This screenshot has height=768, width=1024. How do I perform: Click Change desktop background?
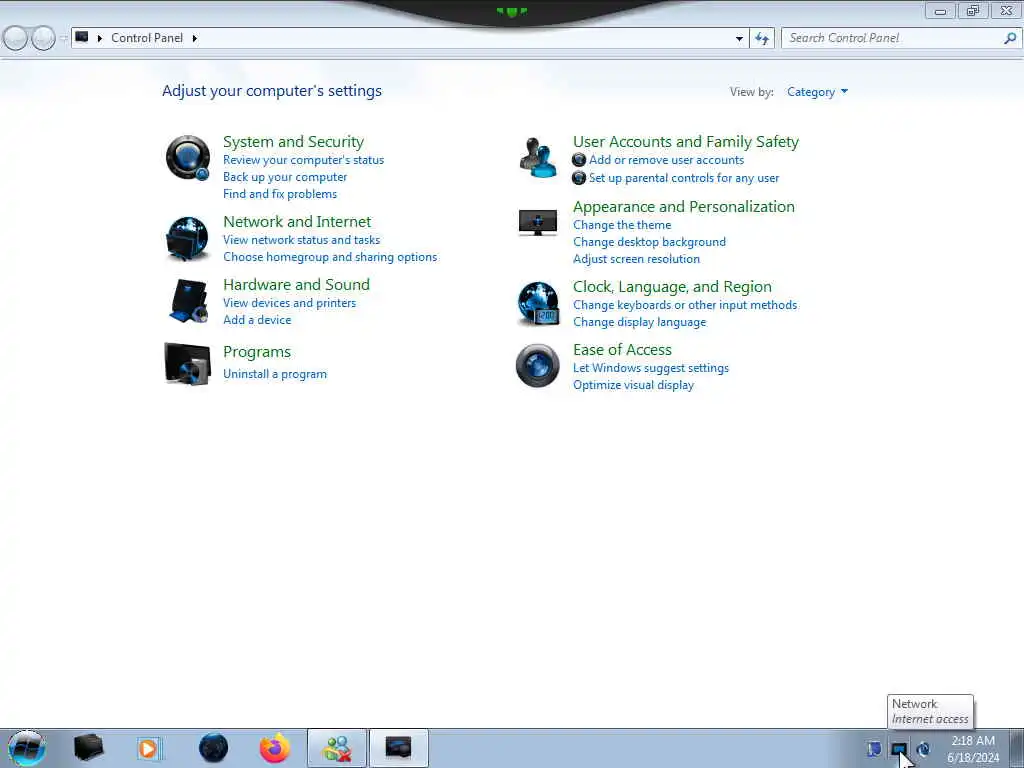(x=649, y=242)
